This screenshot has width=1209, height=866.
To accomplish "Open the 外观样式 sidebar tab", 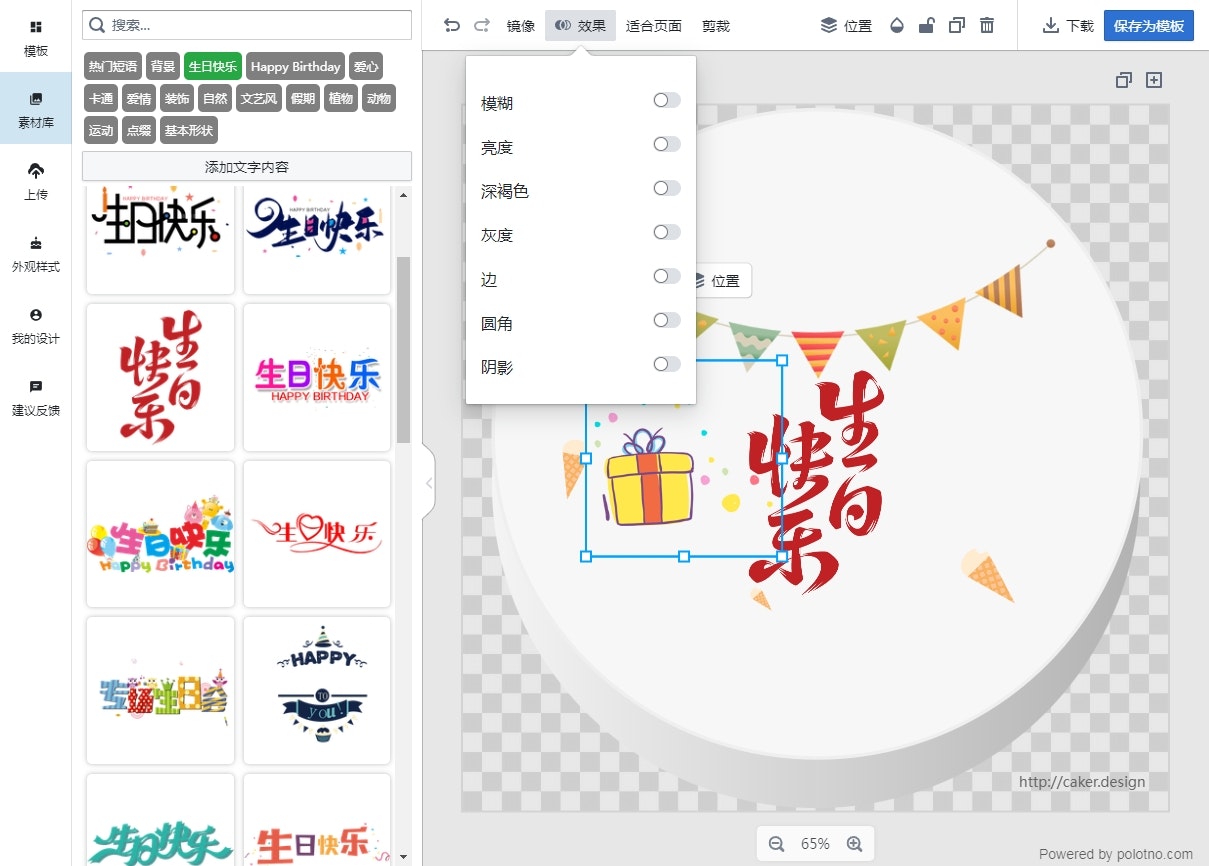I will pos(36,254).
